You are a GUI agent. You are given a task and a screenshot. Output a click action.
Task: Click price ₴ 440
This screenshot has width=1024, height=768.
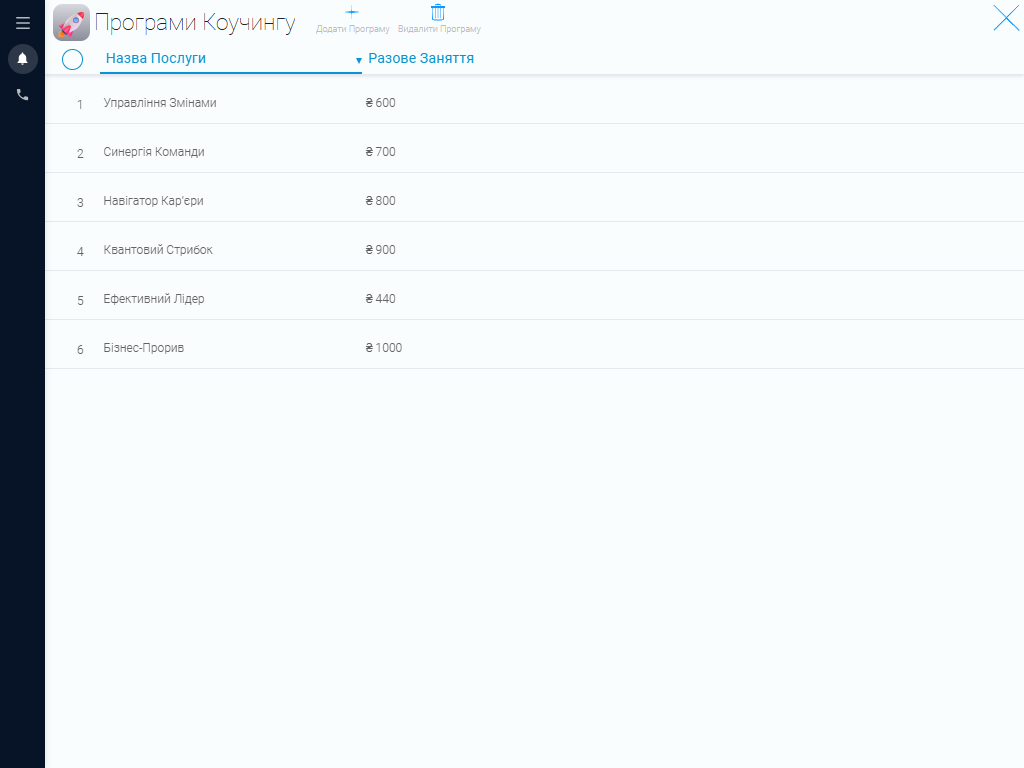pyautogui.click(x=380, y=298)
